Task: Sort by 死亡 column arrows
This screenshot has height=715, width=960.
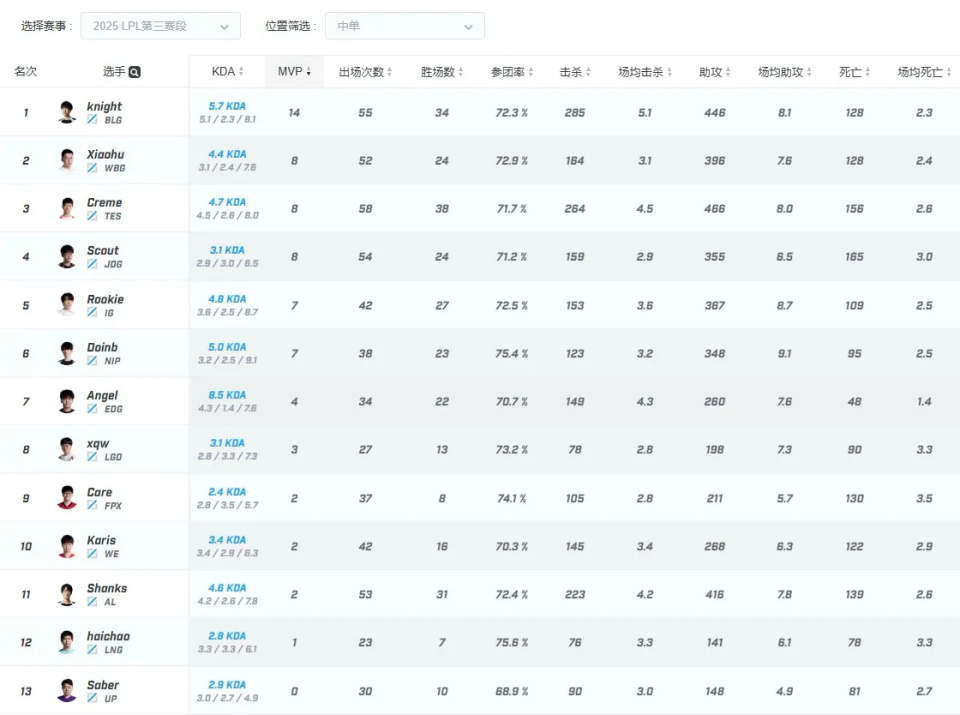Action: point(870,72)
